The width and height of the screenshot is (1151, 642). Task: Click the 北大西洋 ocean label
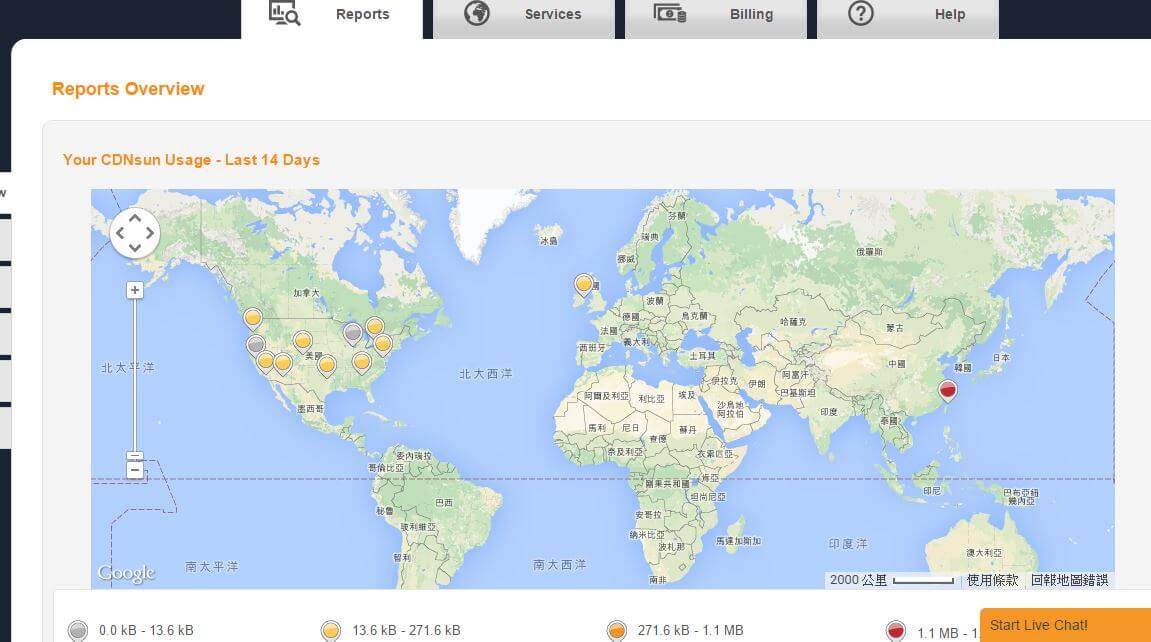point(486,374)
